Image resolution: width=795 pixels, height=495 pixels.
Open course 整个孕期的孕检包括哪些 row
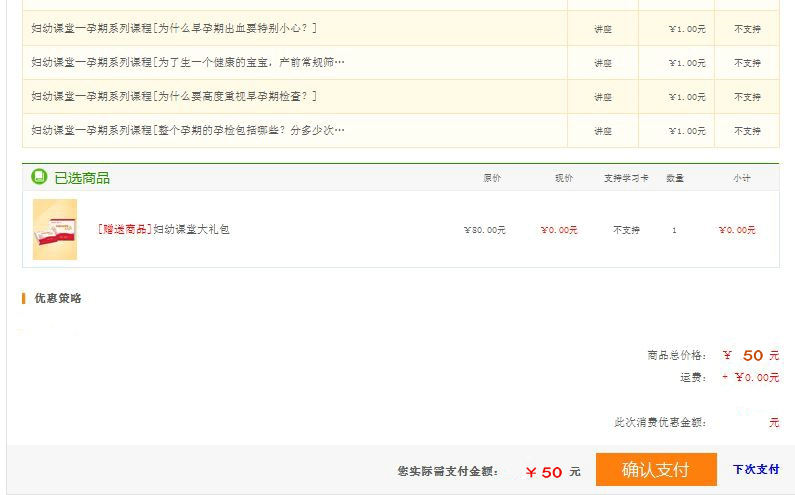(x=187, y=130)
